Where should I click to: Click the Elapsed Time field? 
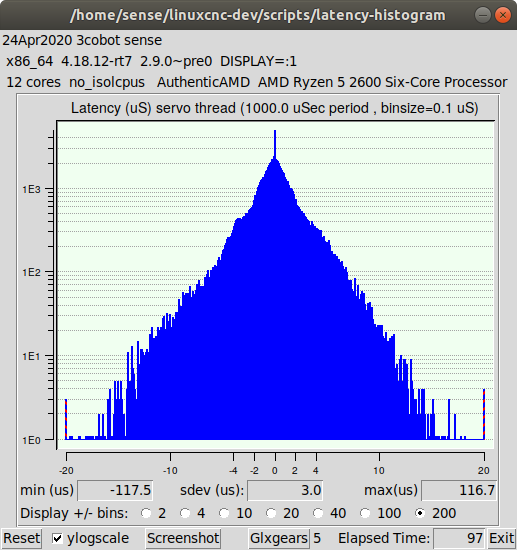459,538
